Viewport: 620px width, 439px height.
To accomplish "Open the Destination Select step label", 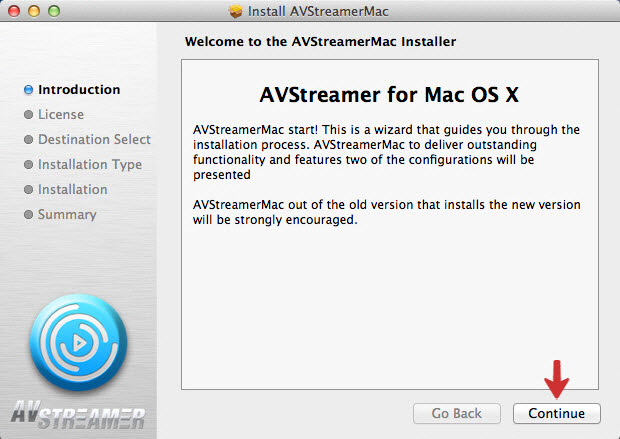I will (94, 140).
